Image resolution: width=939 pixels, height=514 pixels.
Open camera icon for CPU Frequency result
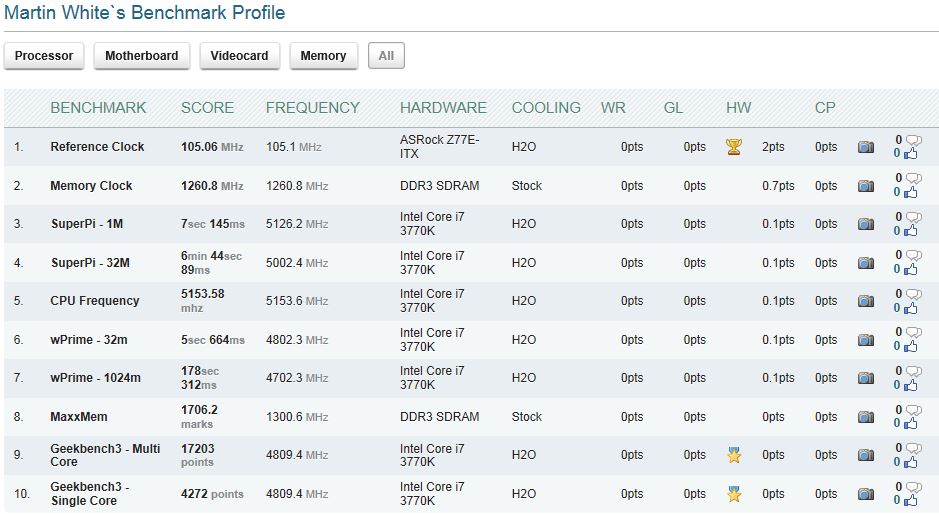[x=866, y=301]
